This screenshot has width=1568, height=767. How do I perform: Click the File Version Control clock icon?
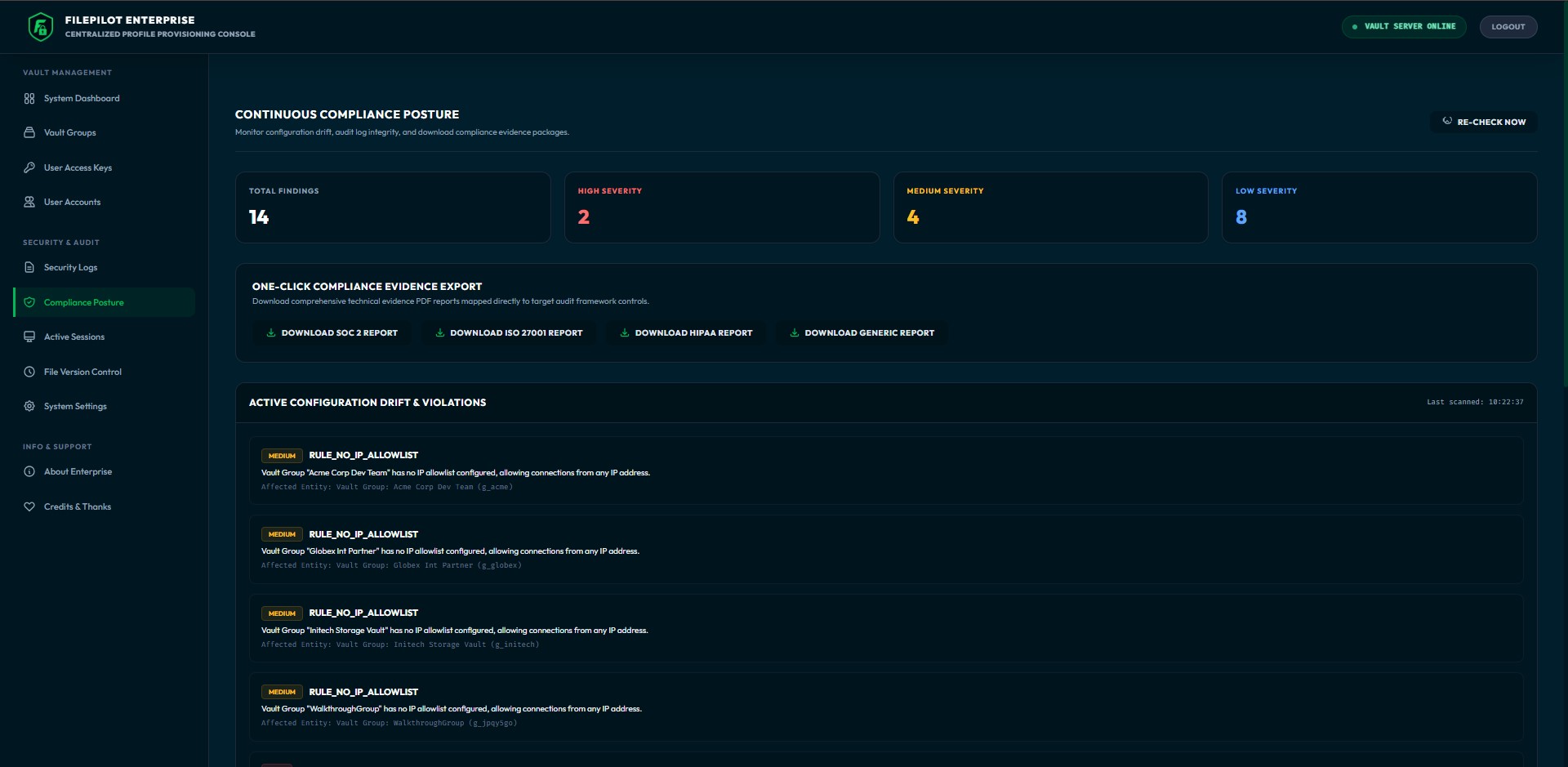click(x=29, y=372)
